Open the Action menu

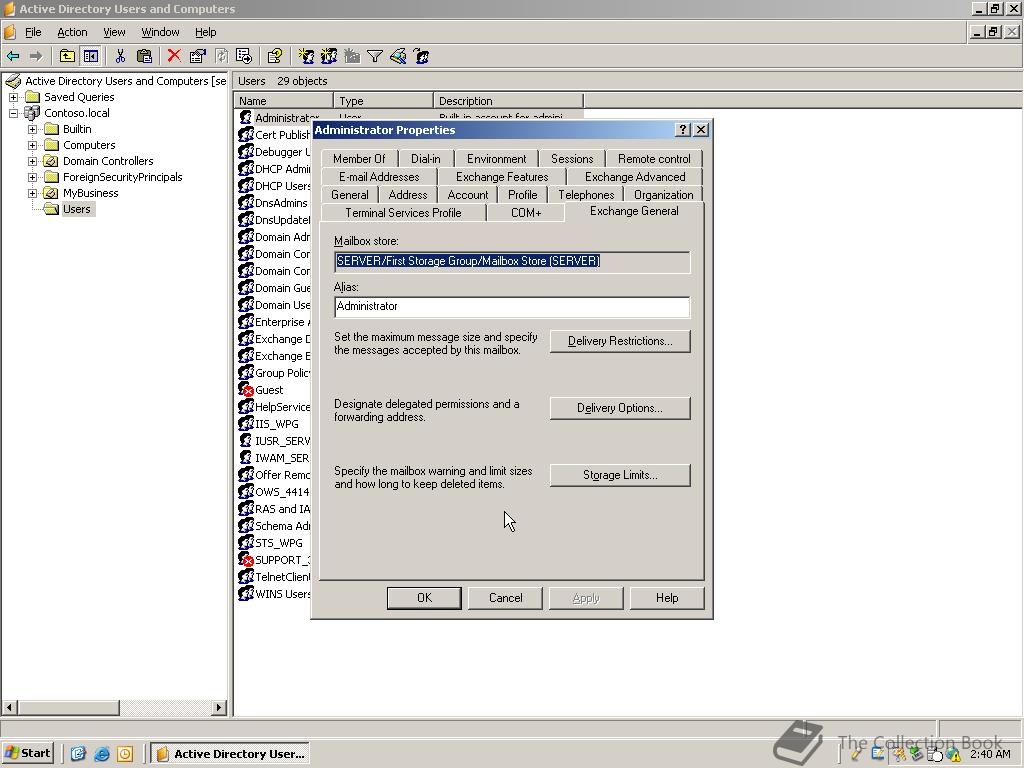click(72, 32)
